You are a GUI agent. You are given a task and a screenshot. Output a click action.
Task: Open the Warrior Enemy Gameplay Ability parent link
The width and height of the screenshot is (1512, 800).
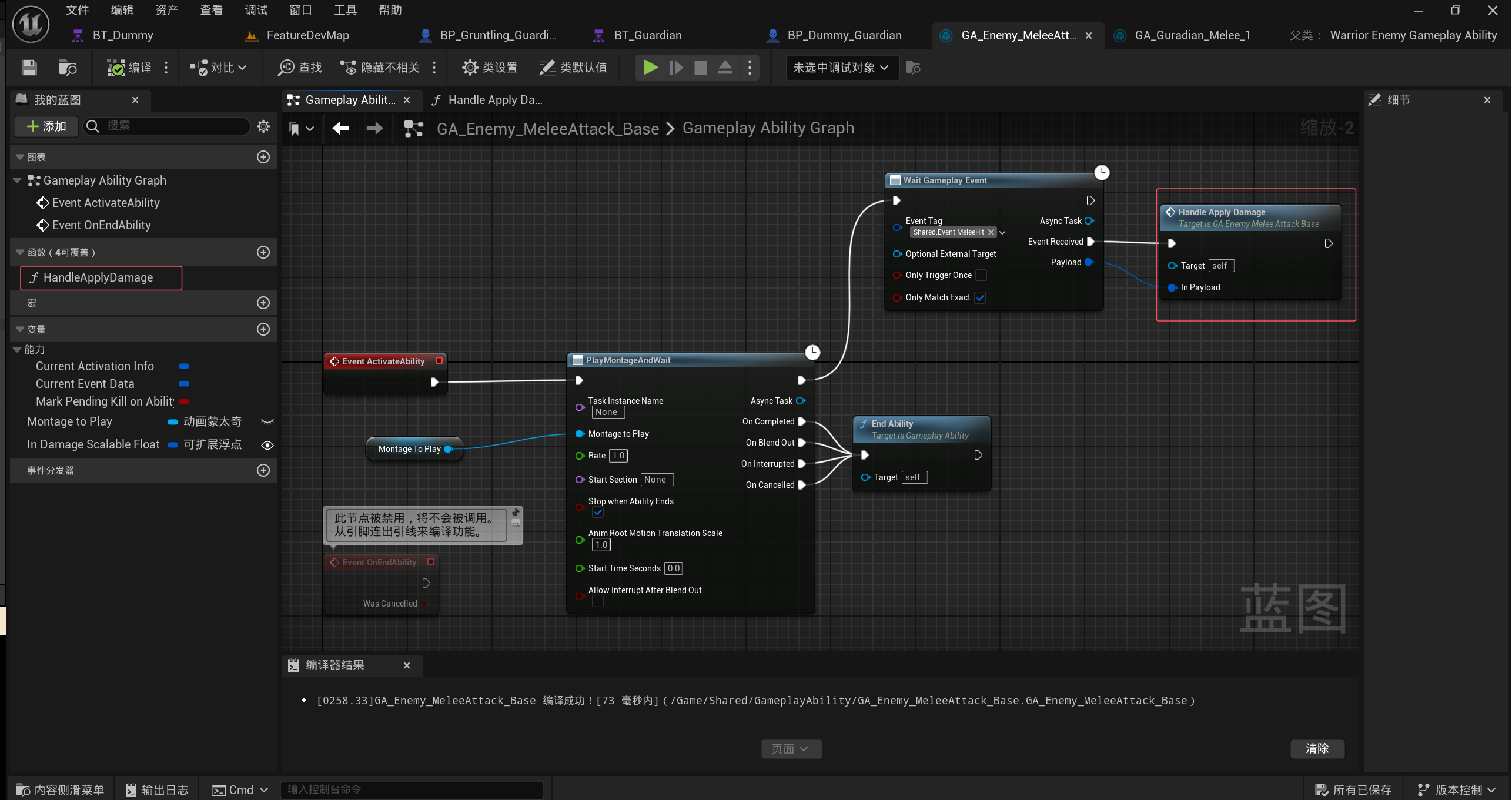(1413, 35)
